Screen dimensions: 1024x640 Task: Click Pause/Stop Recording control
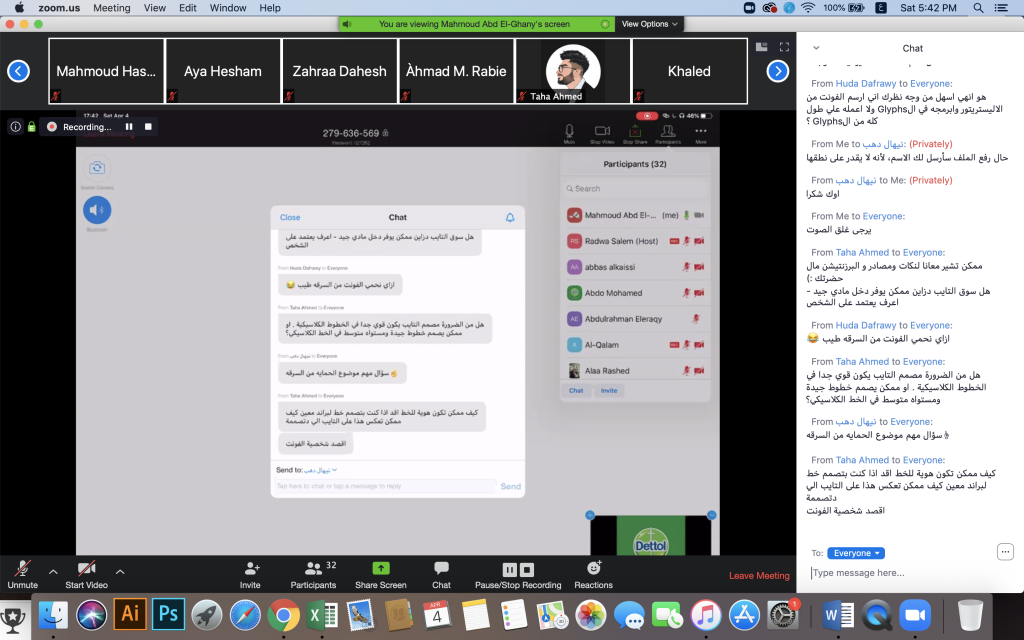pos(518,574)
